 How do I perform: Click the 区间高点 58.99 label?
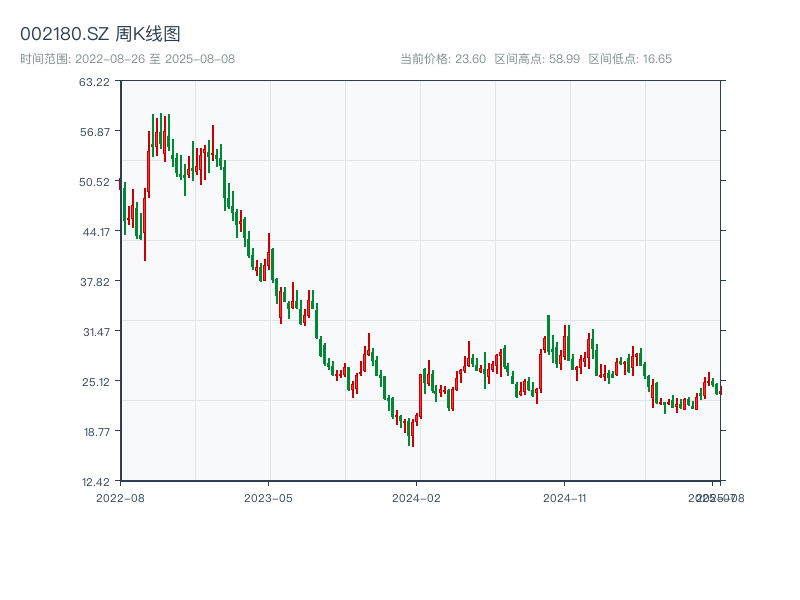click(x=537, y=59)
